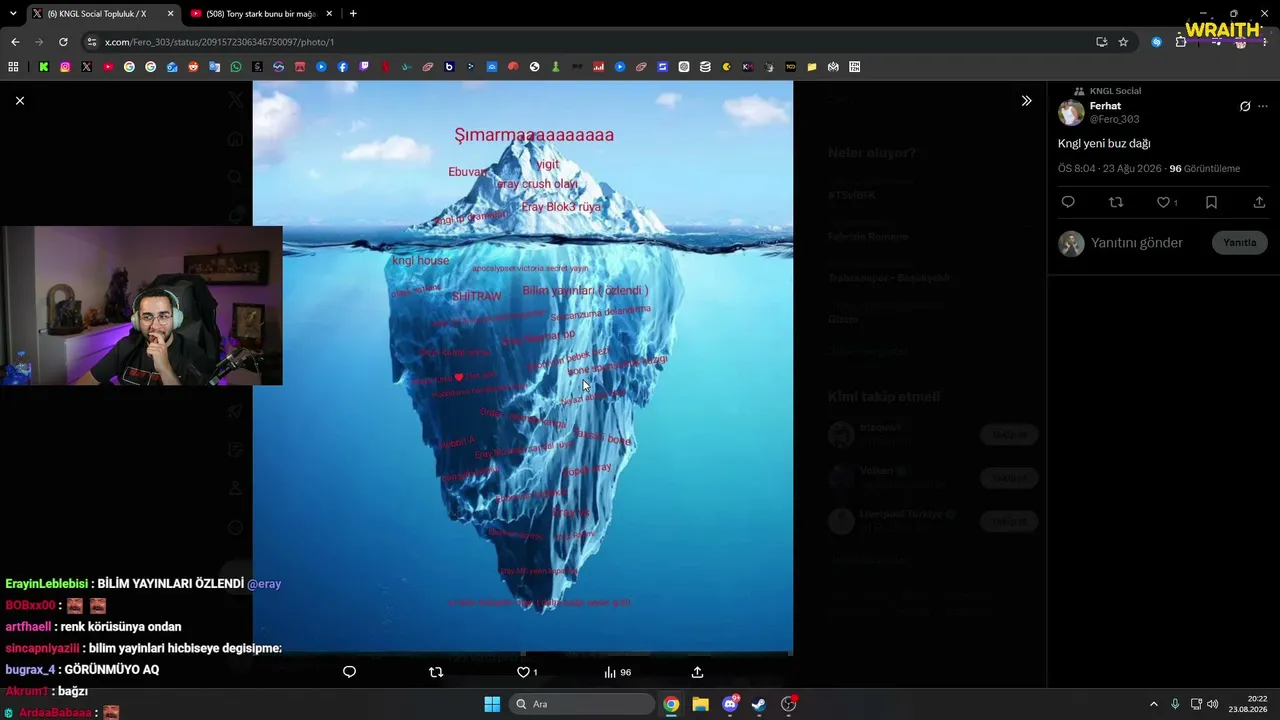Open the Windows Start menu

click(492, 704)
